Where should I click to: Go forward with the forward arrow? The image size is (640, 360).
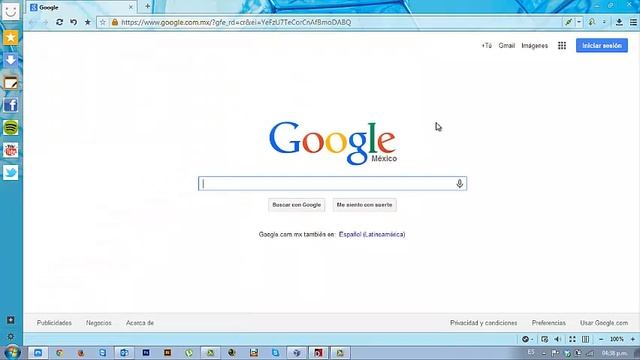click(45, 22)
